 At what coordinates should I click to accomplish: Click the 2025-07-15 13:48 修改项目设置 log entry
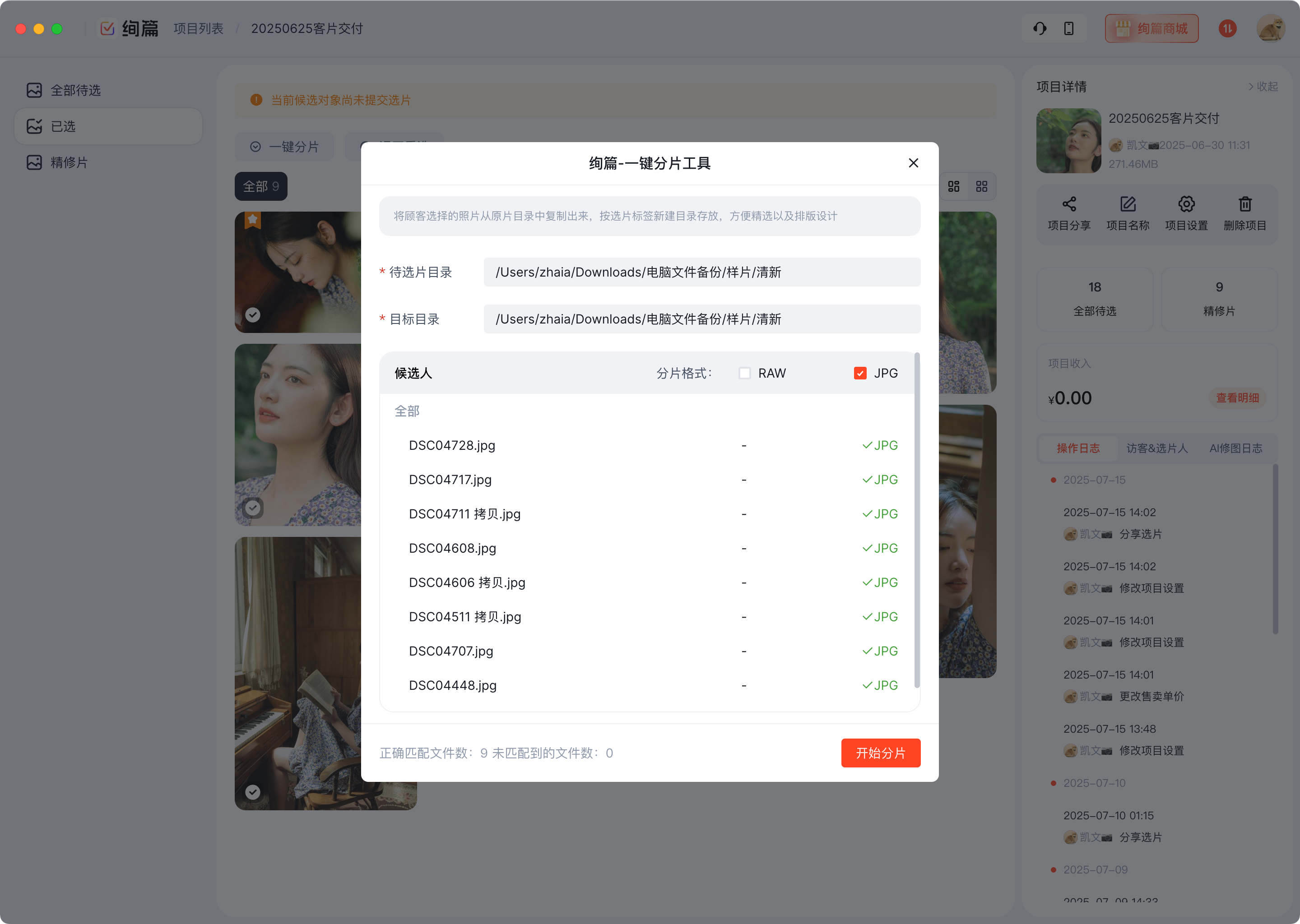click(1124, 739)
